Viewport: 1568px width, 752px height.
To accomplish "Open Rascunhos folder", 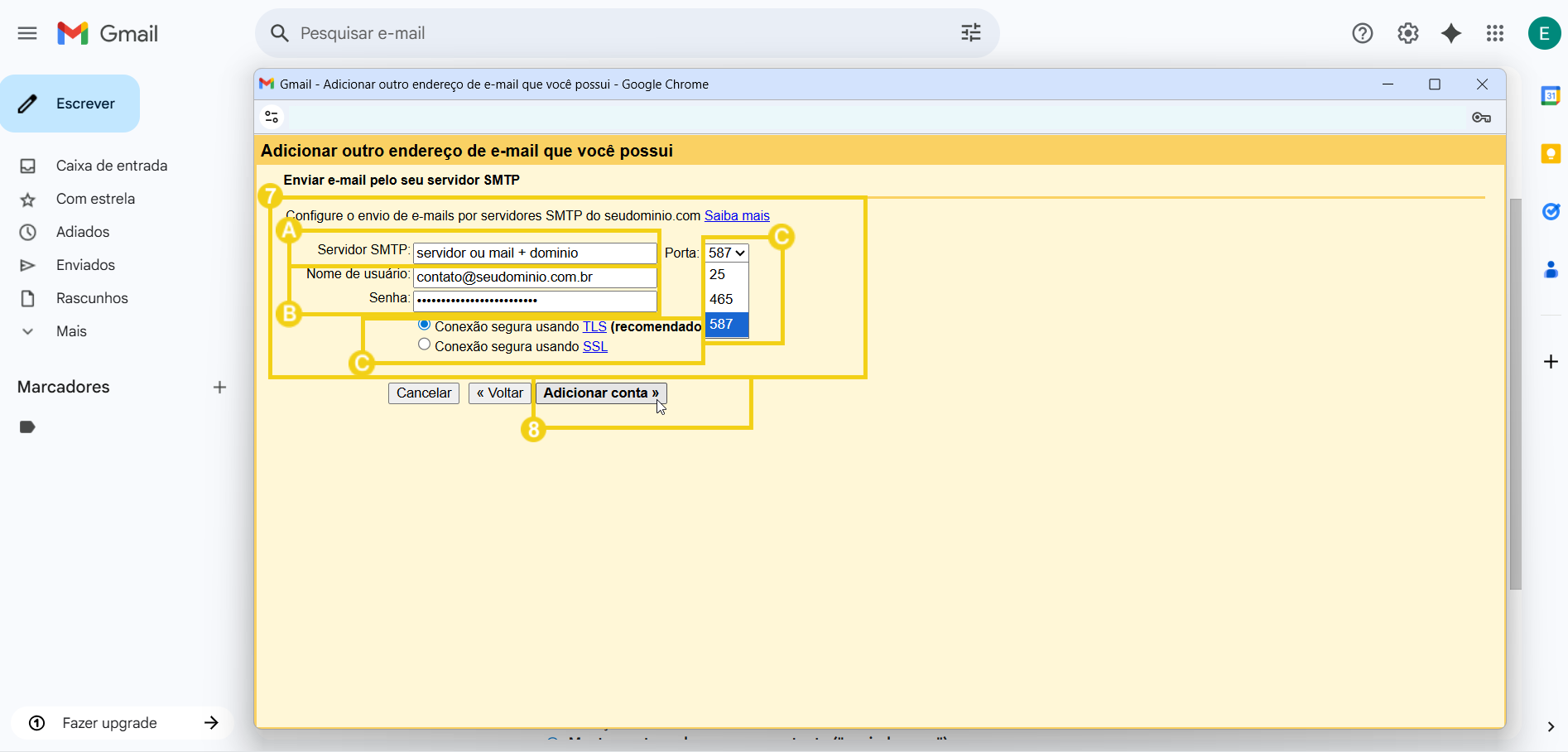I will [x=92, y=298].
